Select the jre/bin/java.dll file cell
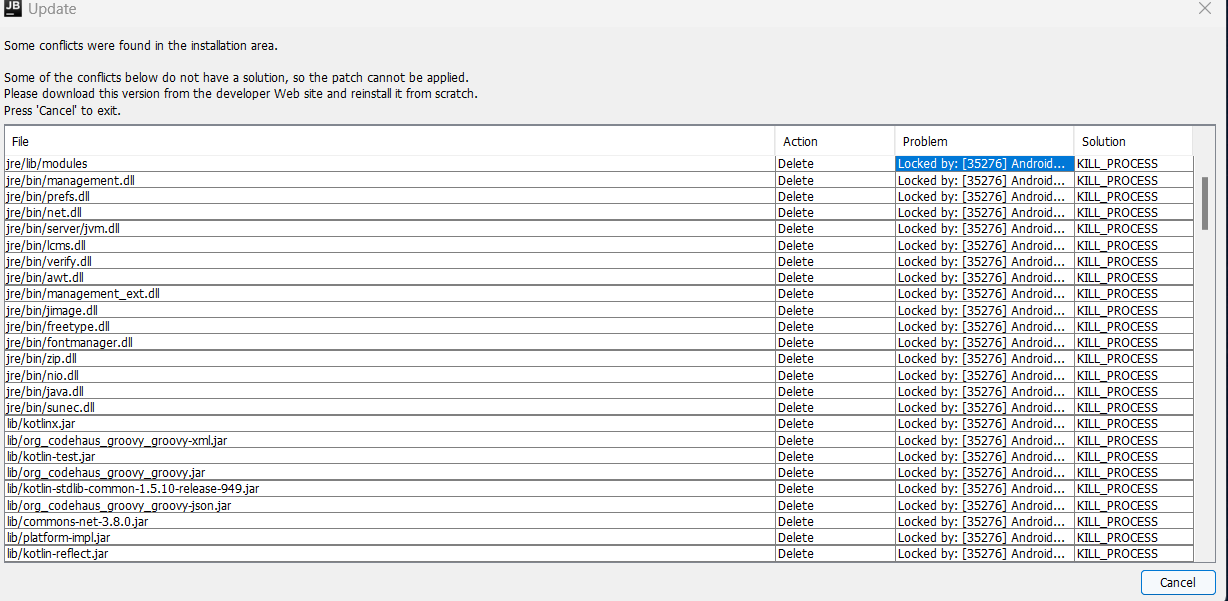Screen dimensions: 1228x601 click(390, 391)
